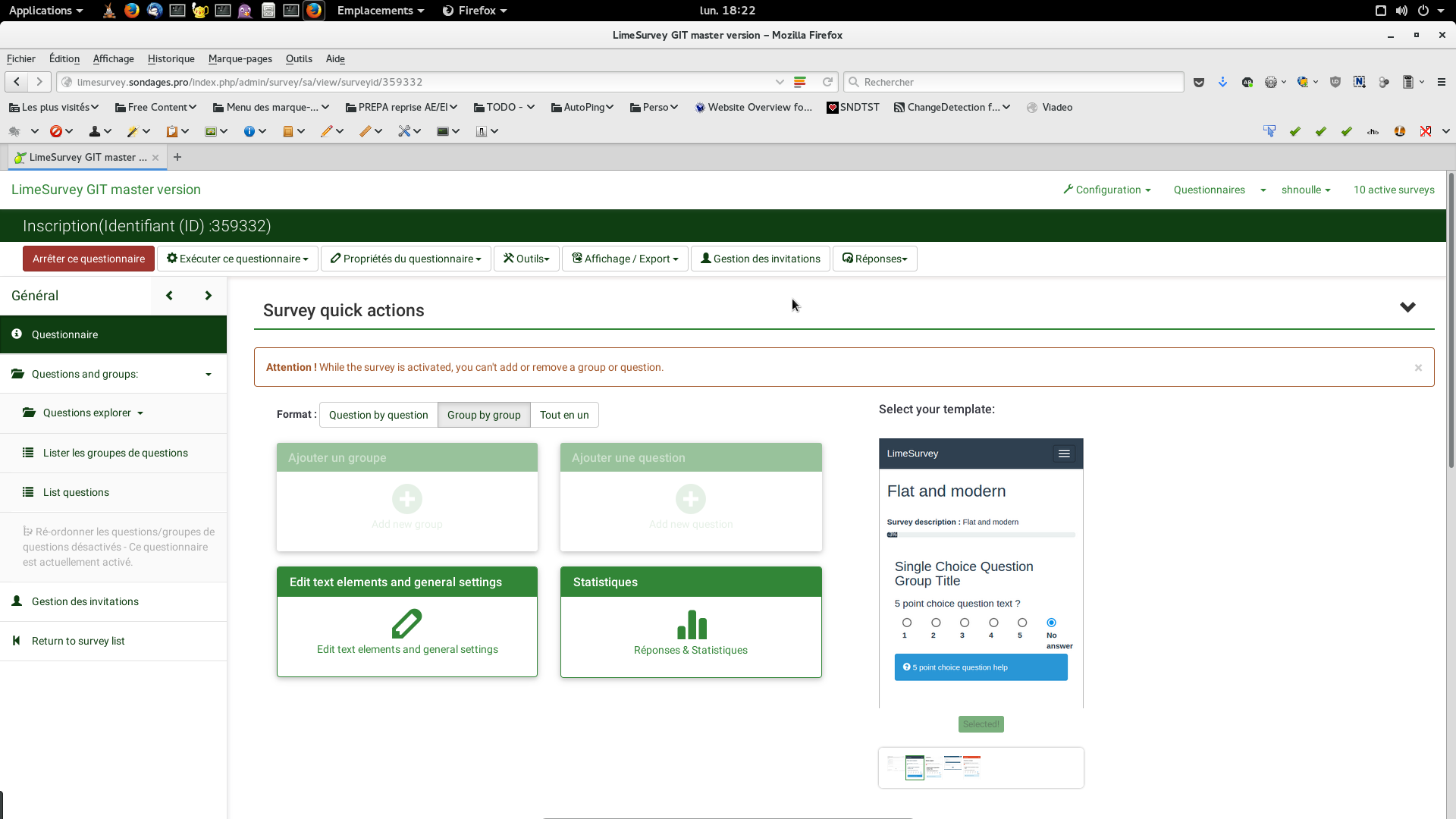Click the Firefox reload page icon
Image resolution: width=1456 pixels, height=819 pixels.
pos(827,82)
